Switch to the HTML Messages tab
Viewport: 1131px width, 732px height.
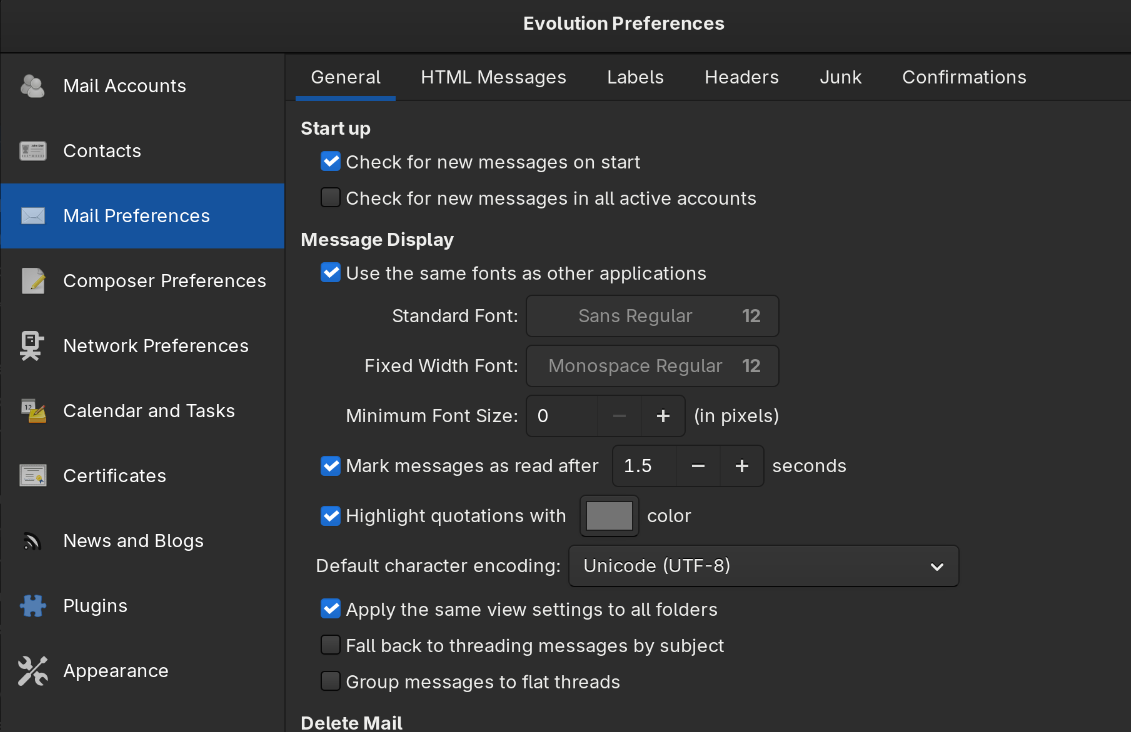tap(493, 78)
